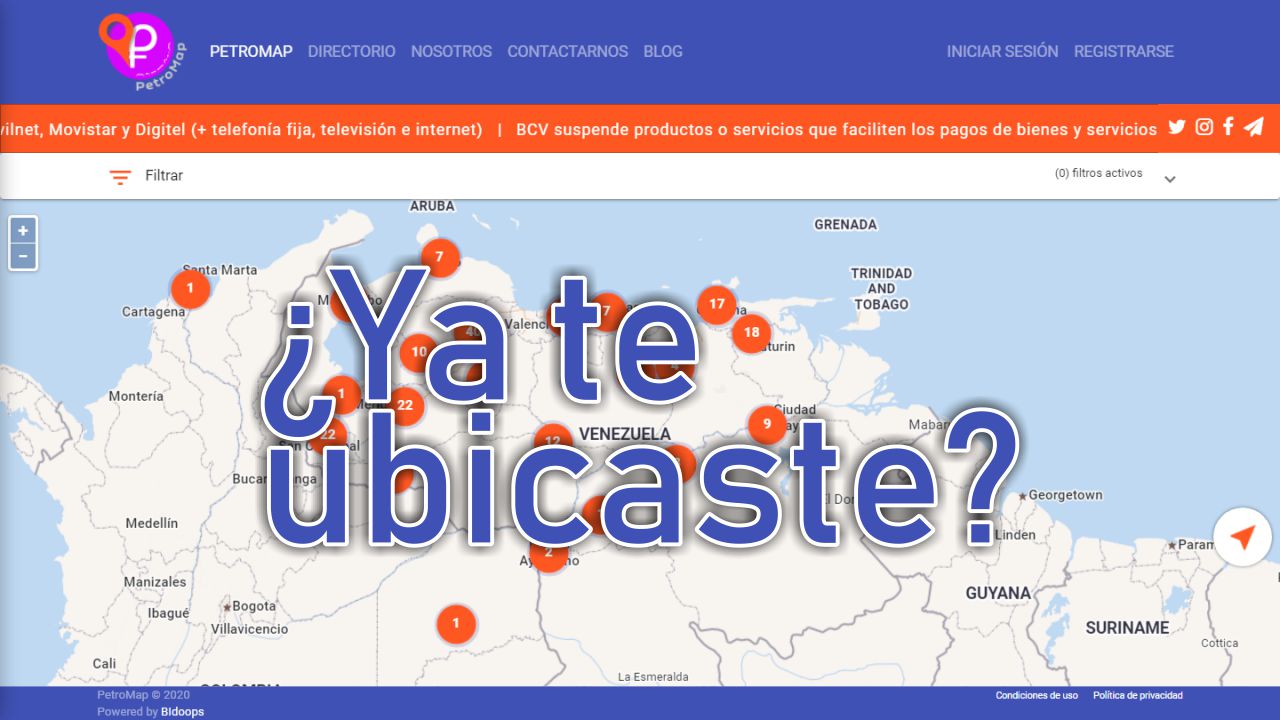Click the (0) filtros activos text

[x=1099, y=173]
